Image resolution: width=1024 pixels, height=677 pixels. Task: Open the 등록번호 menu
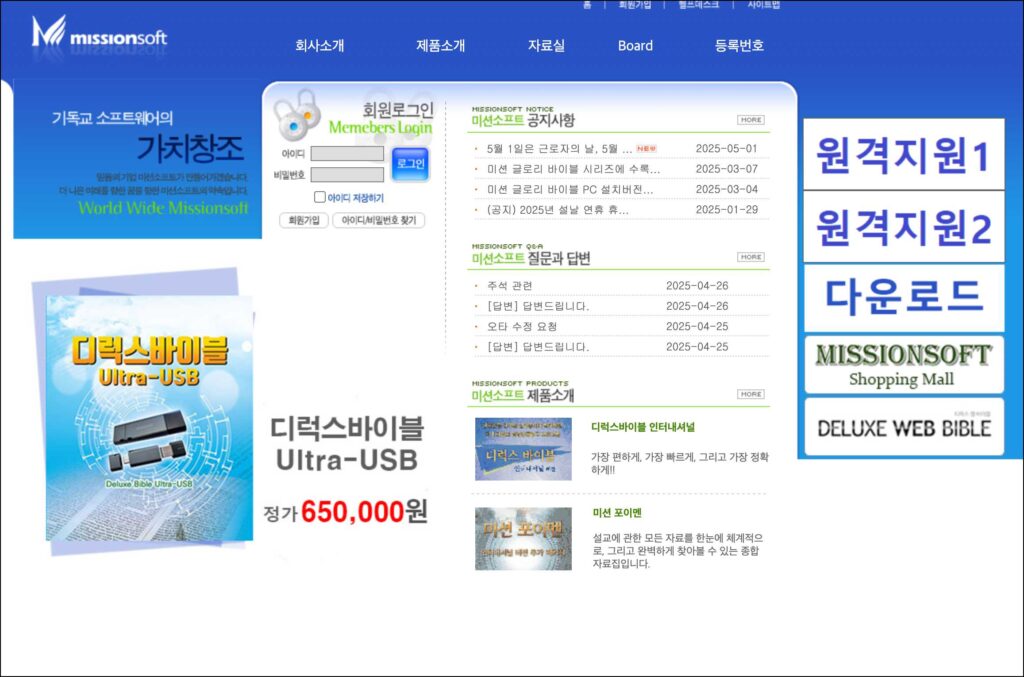click(739, 46)
